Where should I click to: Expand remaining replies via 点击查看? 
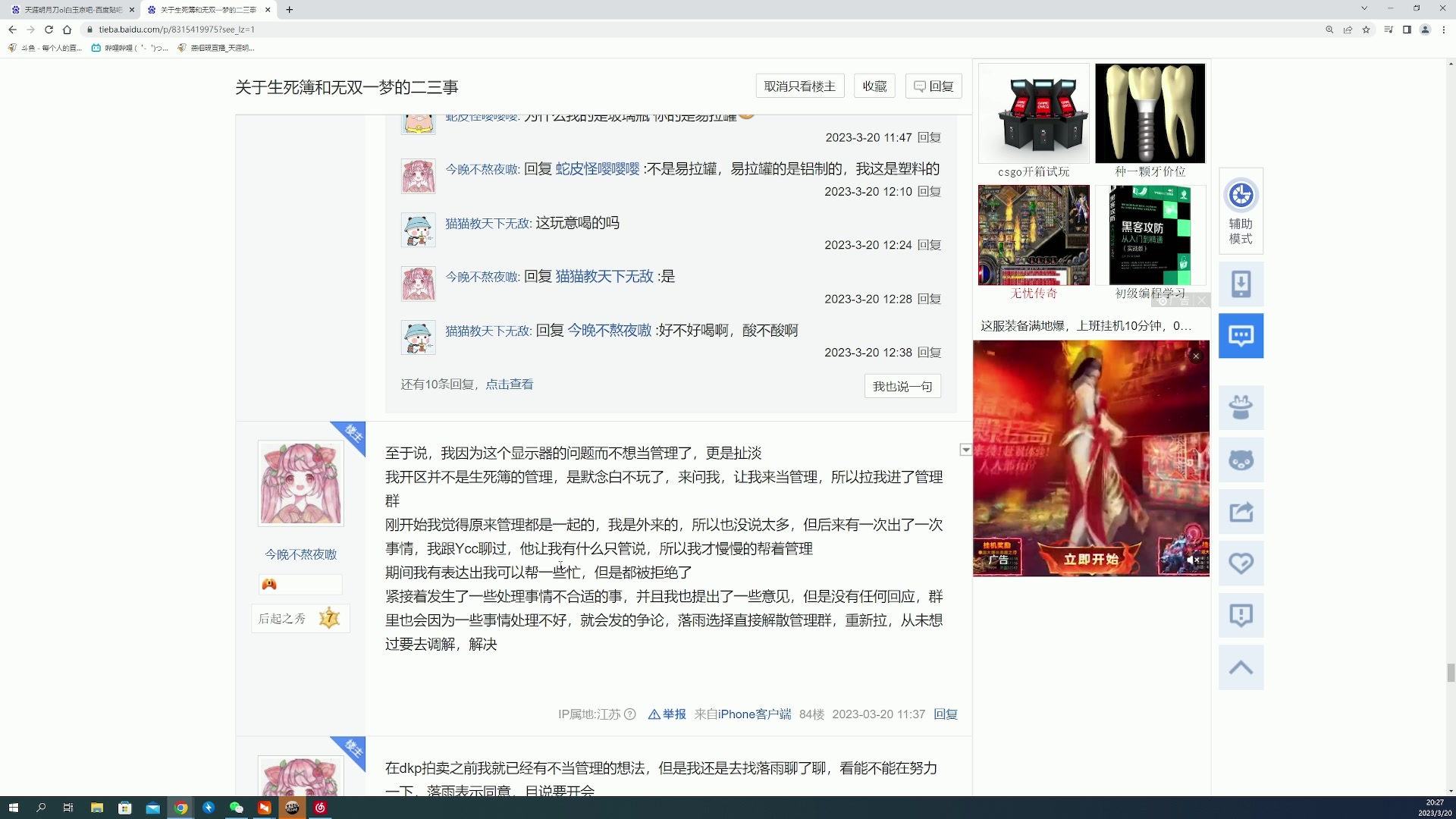point(510,384)
